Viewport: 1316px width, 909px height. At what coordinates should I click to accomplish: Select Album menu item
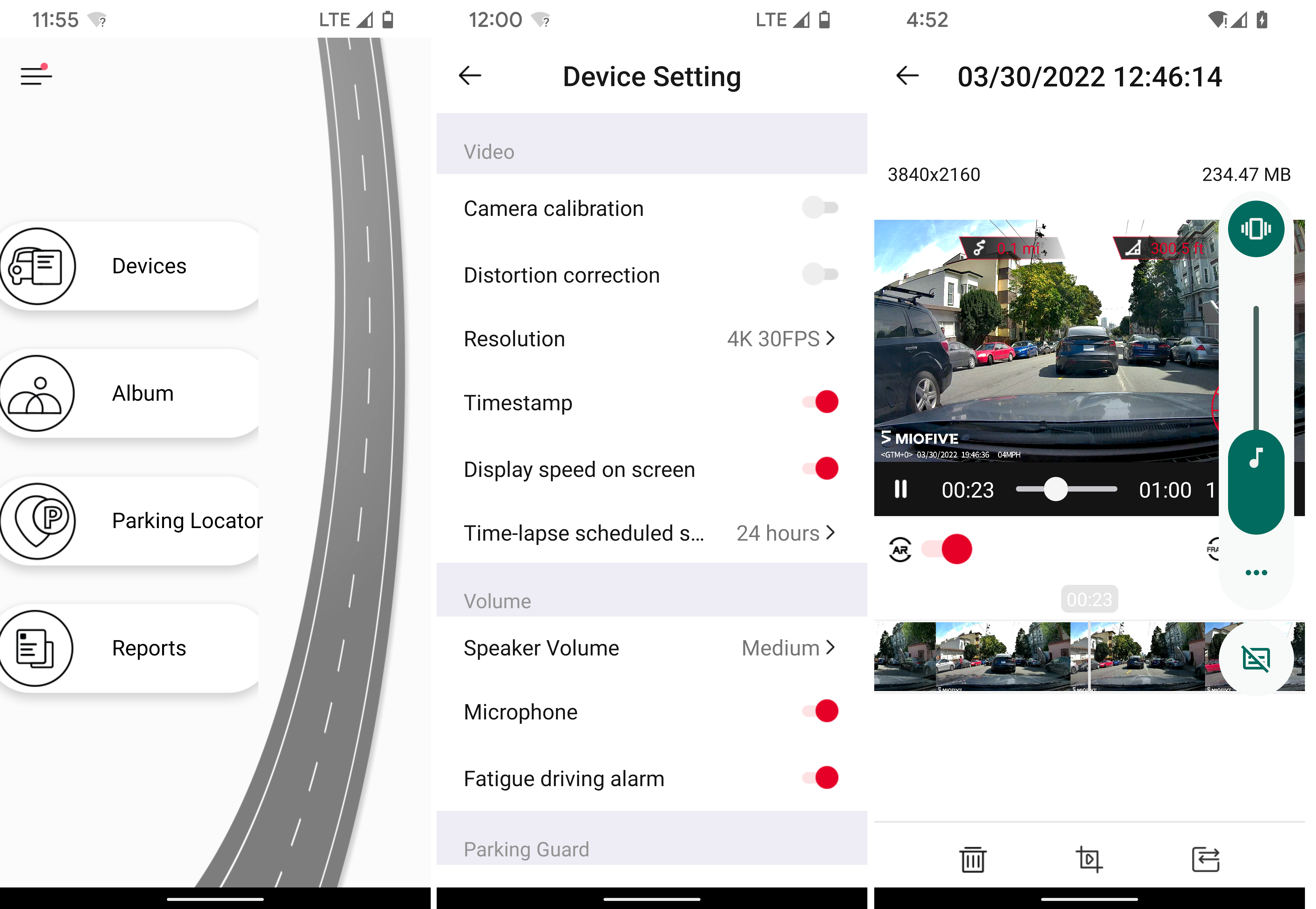coord(129,394)
